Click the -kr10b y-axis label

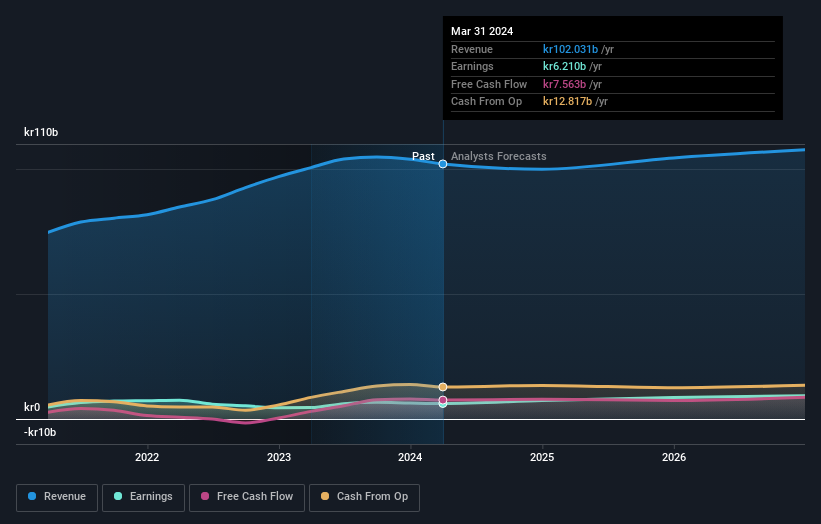point(40,432)
